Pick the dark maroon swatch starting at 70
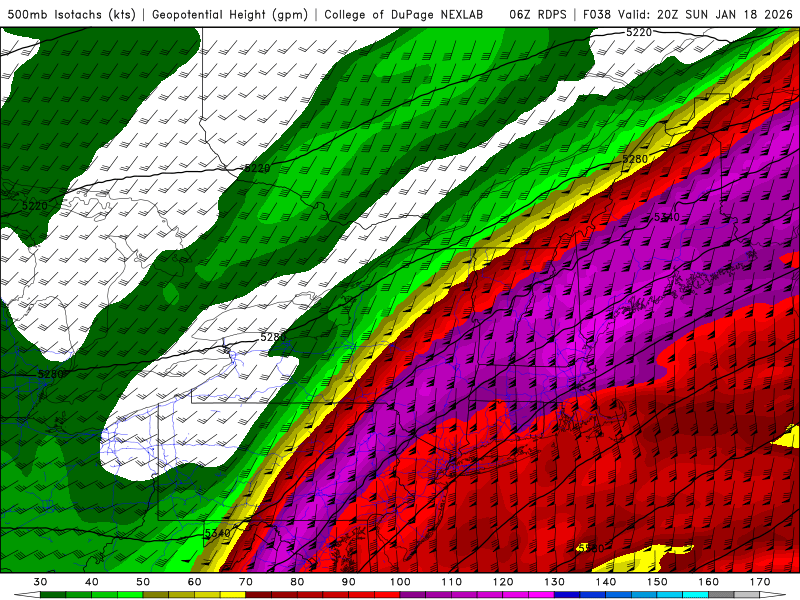The width and height of the screenshot is (800, 600). click(x=259, y=595)
